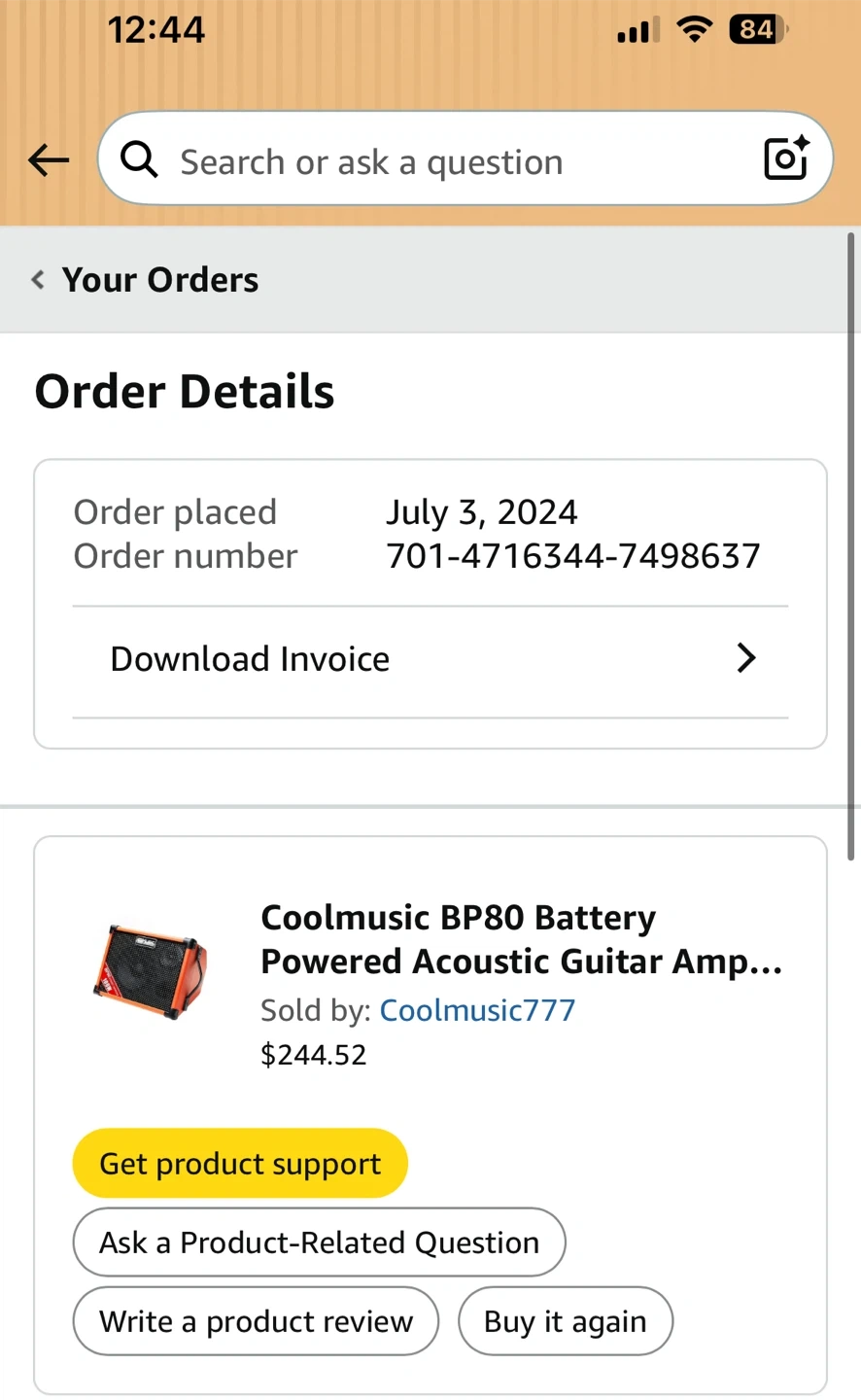Tap the Wi-Fi status icon
The width and height of the screenshot is (861, 1400).
pyautogui.click(x=694, y=30)
